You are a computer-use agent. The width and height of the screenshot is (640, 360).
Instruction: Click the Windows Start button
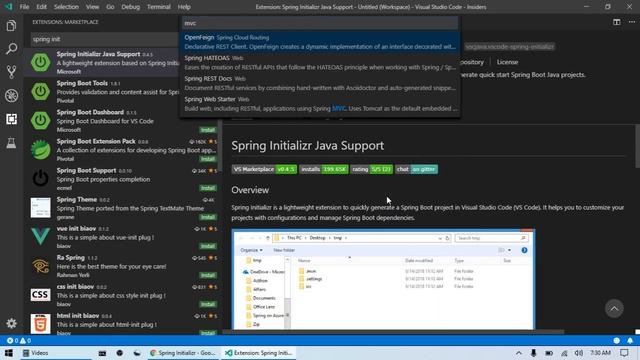(9, 353)
